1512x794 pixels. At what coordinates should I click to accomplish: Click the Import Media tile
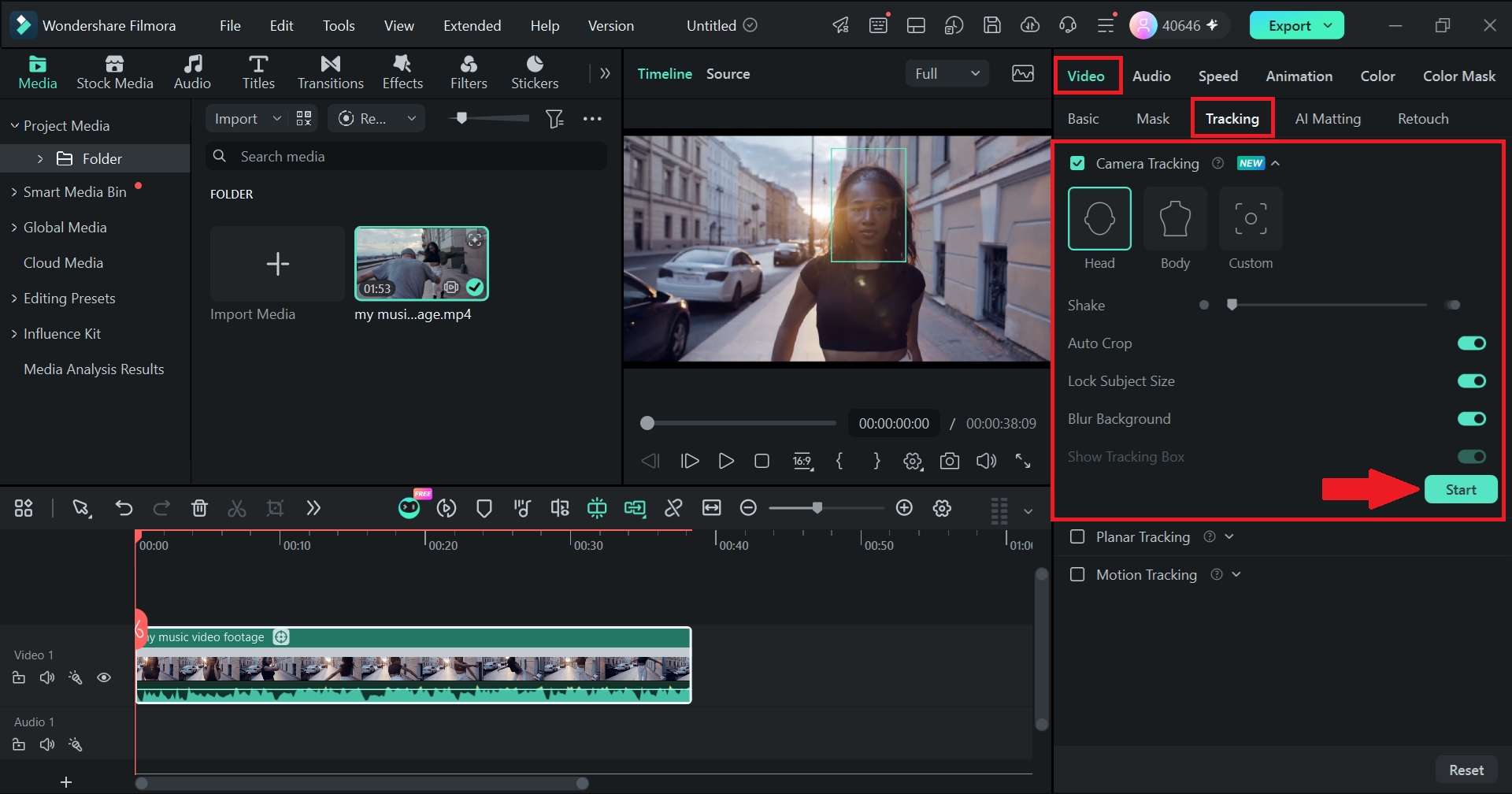point(277,264)
